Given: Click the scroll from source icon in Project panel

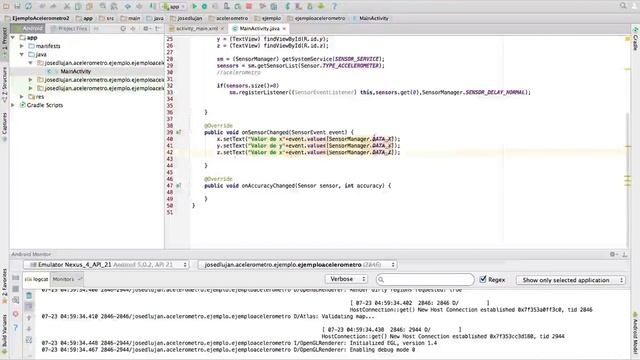Looking at the screenshot, I should [123, 29].
